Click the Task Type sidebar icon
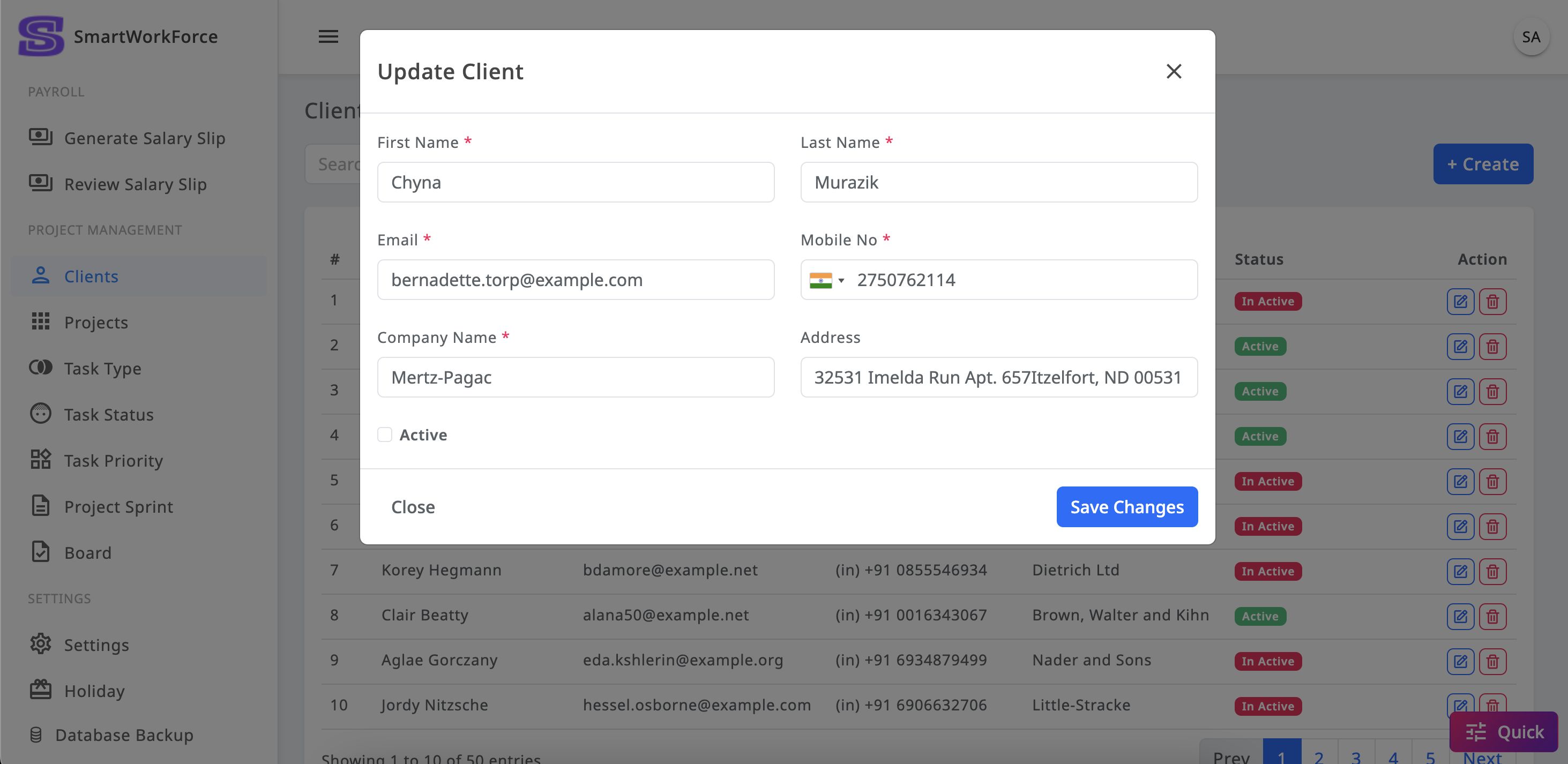 coord(41,368)
